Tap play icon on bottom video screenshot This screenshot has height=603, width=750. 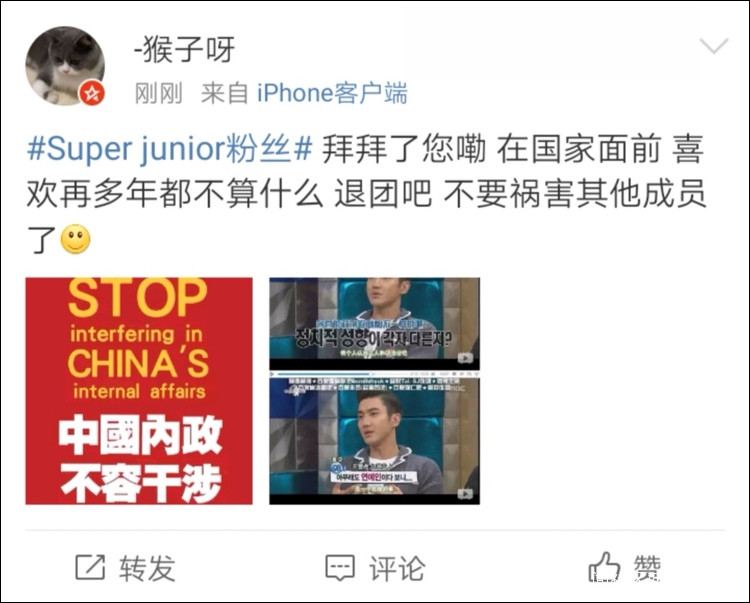465,493
